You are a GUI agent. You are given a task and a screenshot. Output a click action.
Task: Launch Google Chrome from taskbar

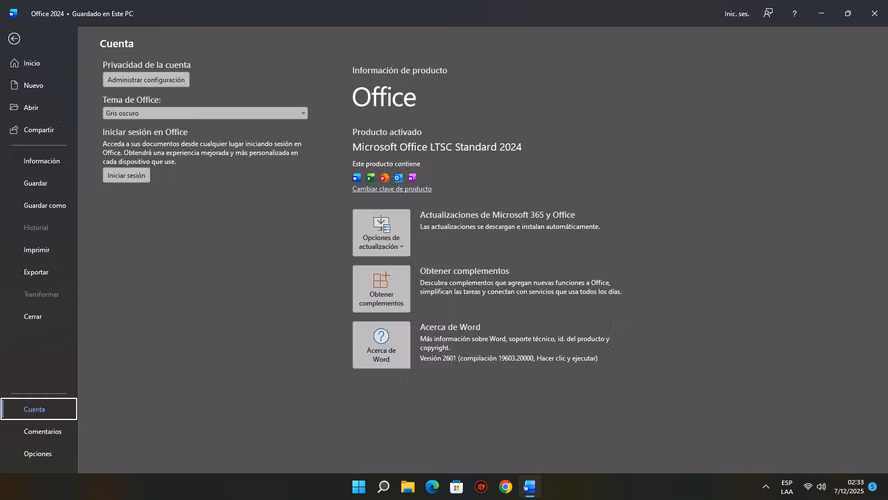tap(505, 487)
